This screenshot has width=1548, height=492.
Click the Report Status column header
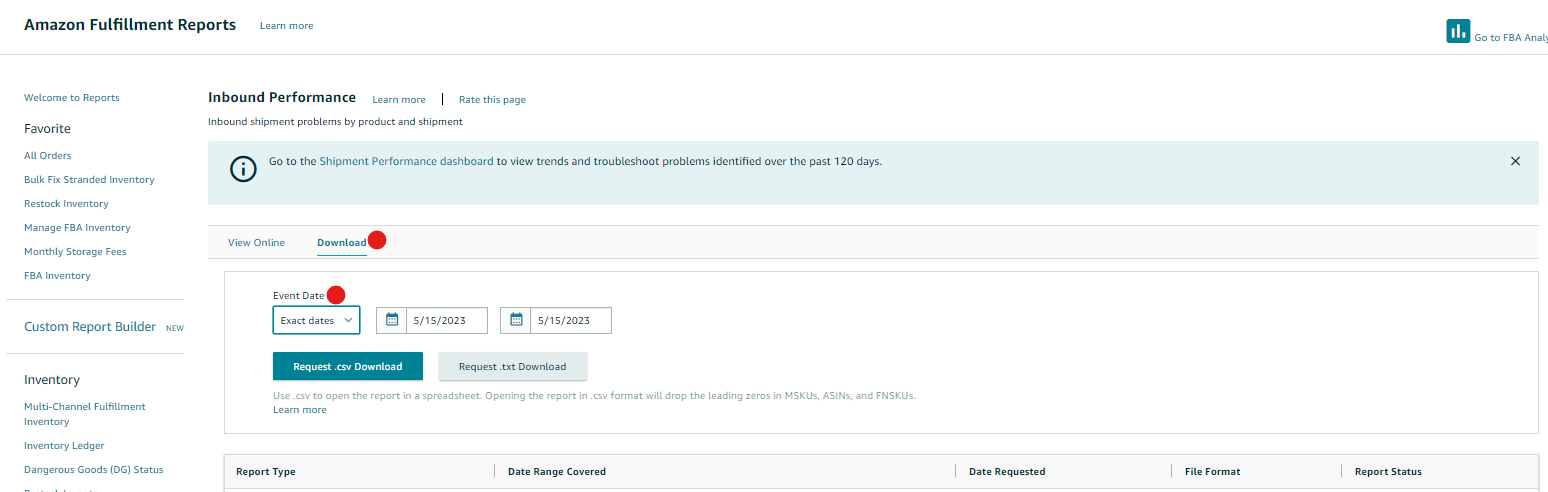tap(1388, 472)
